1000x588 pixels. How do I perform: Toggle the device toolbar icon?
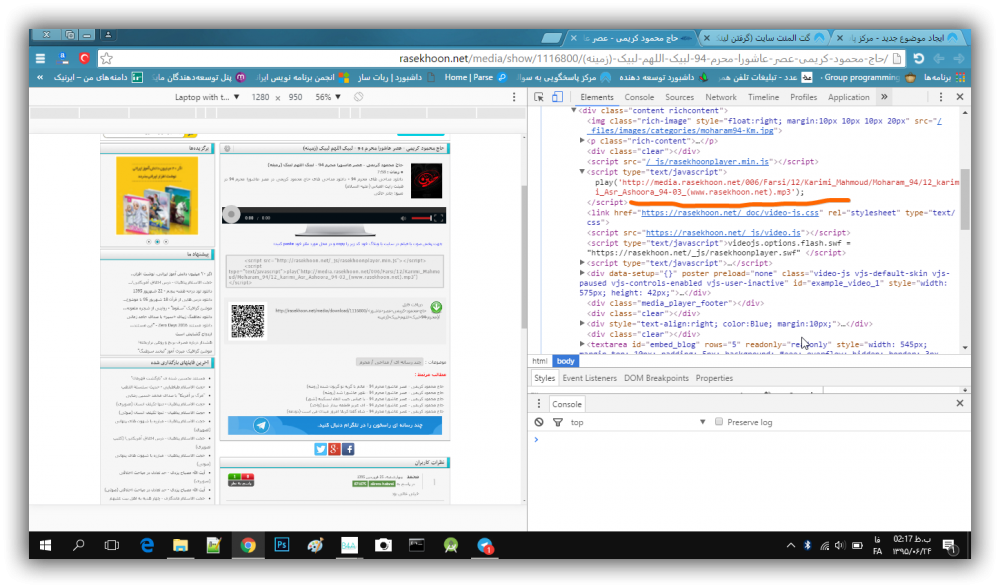point(556,97)
